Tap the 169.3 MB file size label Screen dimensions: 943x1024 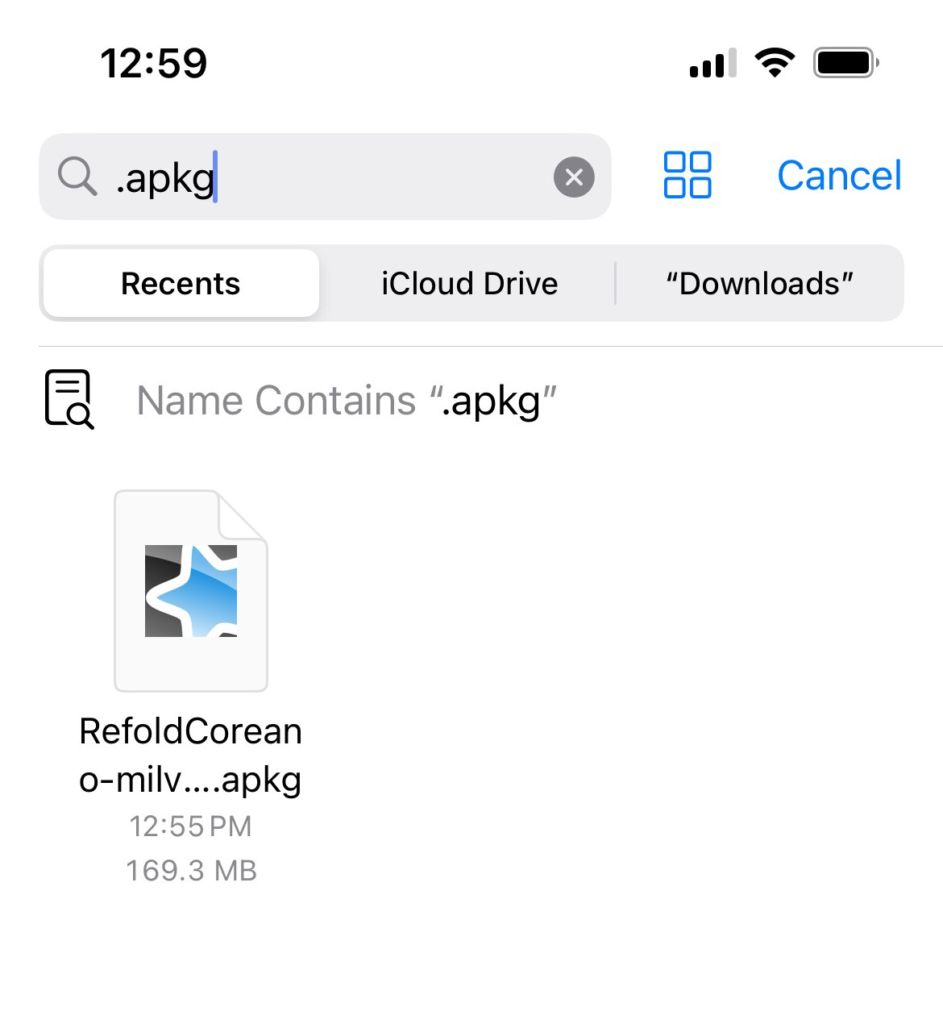[x=191, y=871]
